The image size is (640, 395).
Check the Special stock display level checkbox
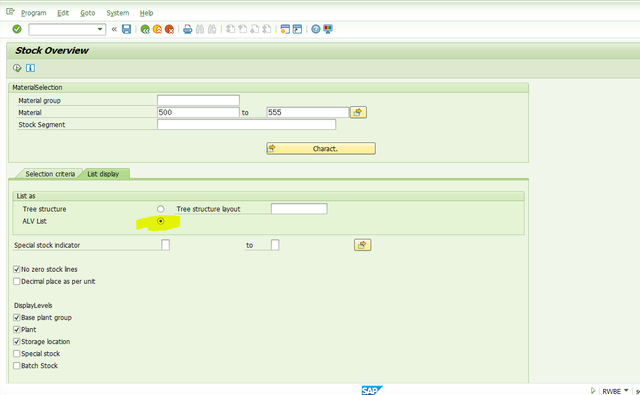coord(17,353)
